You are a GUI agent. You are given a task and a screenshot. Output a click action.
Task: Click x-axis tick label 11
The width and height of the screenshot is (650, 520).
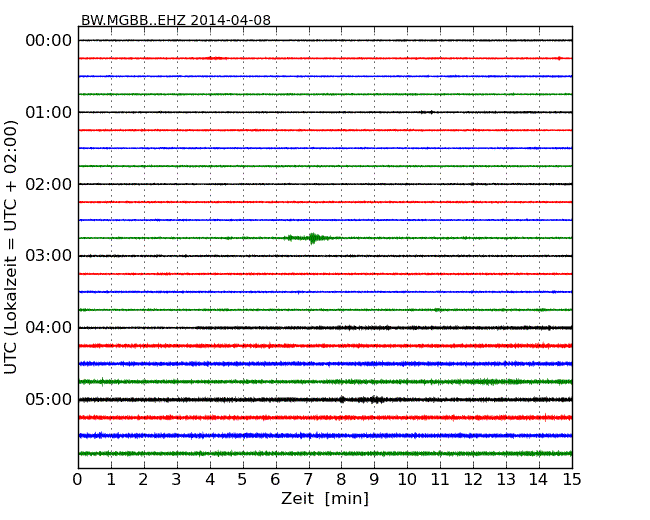440,480
